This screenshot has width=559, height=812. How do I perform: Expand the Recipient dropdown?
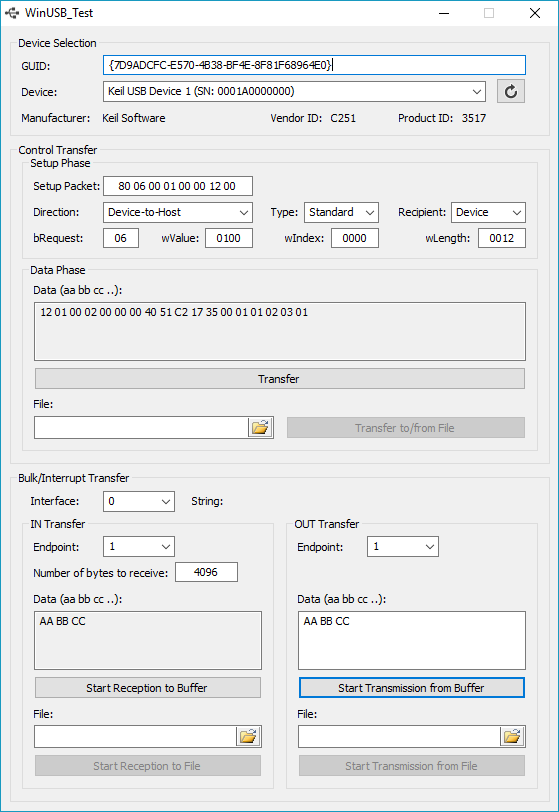(x=488, y=212)
